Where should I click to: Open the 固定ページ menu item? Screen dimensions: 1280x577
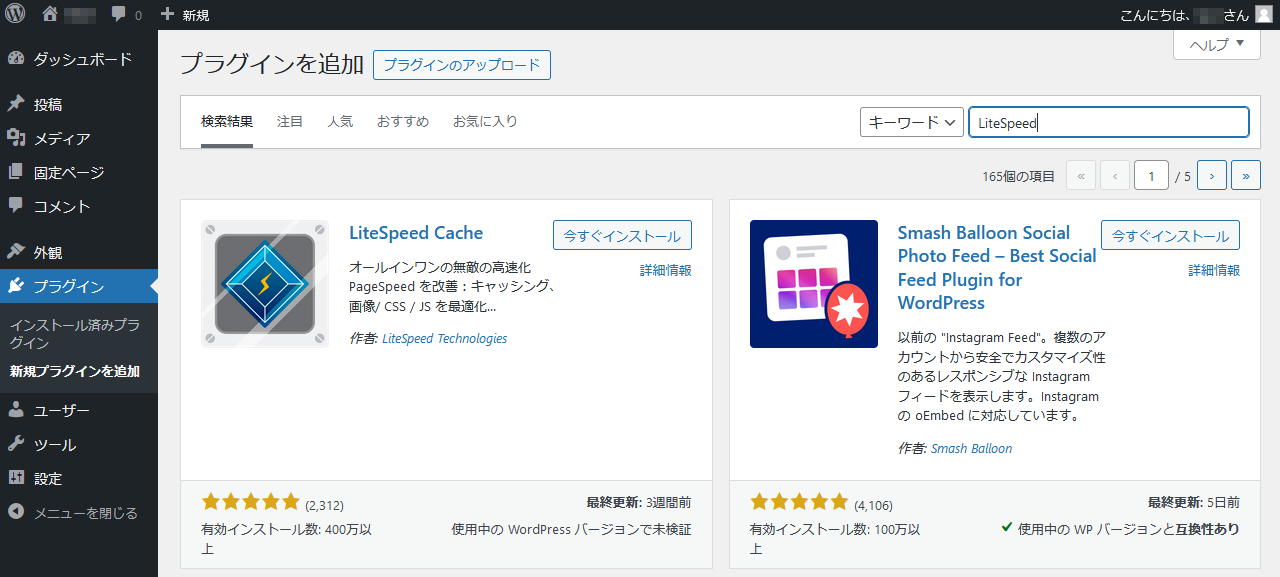pos(79,172)
